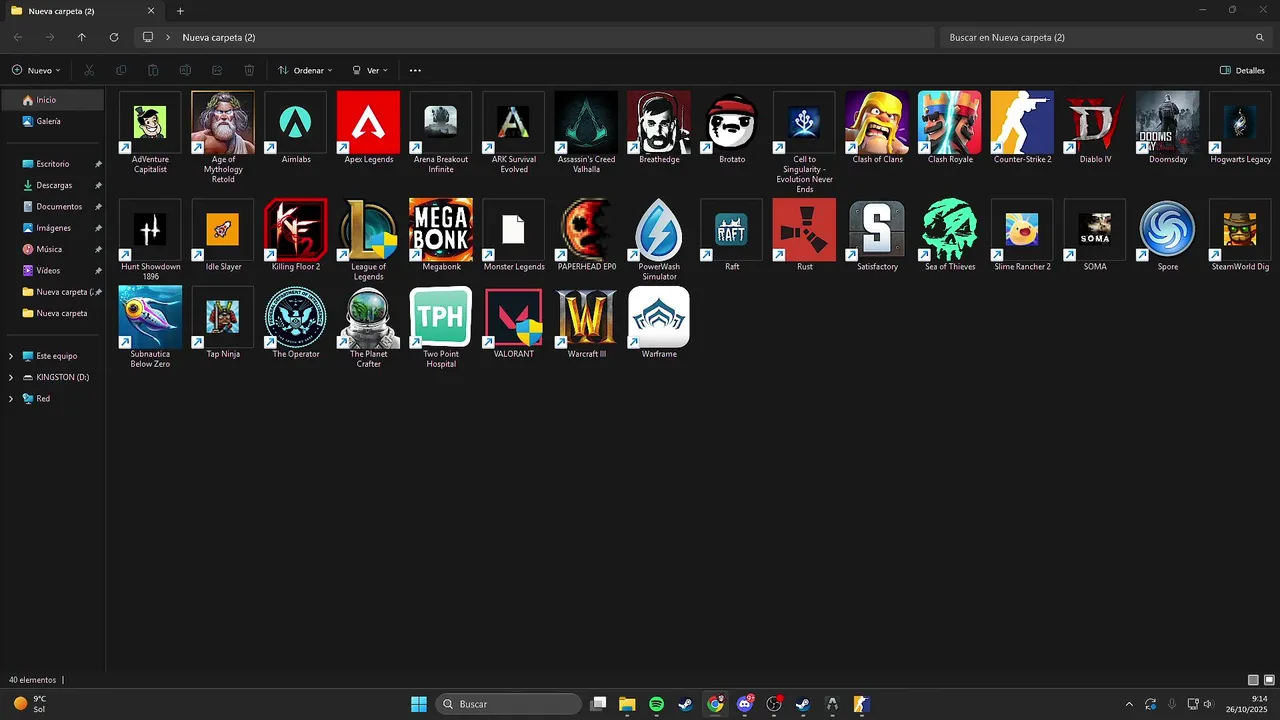This screenshot has width=1280, height=720.
Task: Select the Raft game icon
Action: [732, 230]
